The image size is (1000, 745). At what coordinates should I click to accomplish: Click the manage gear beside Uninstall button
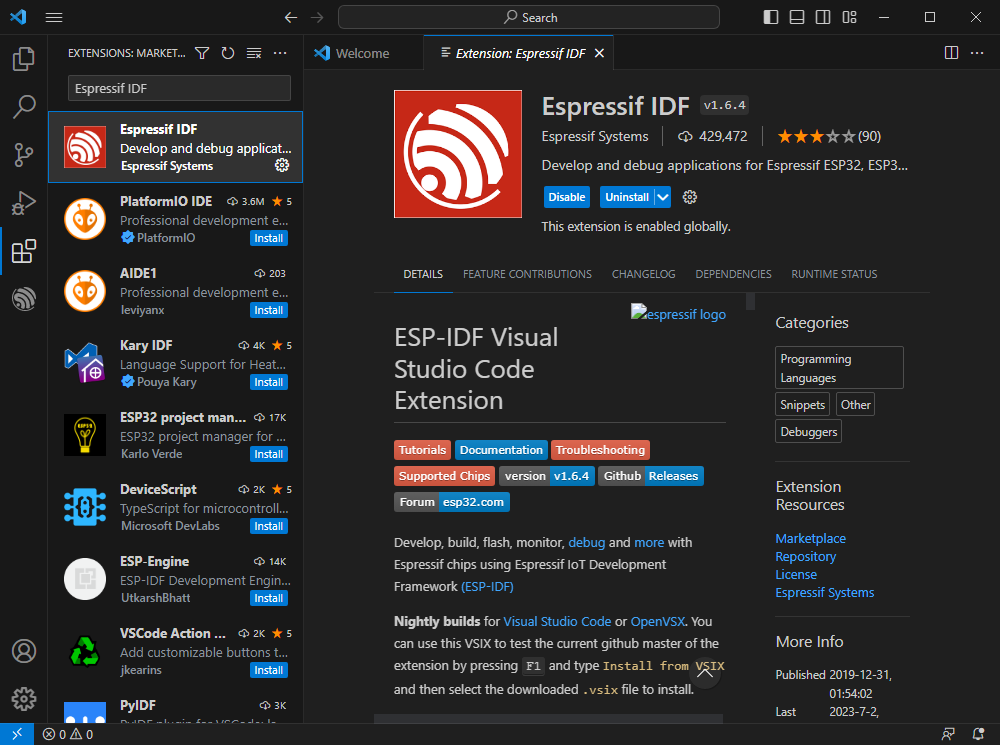pos(689,197)
